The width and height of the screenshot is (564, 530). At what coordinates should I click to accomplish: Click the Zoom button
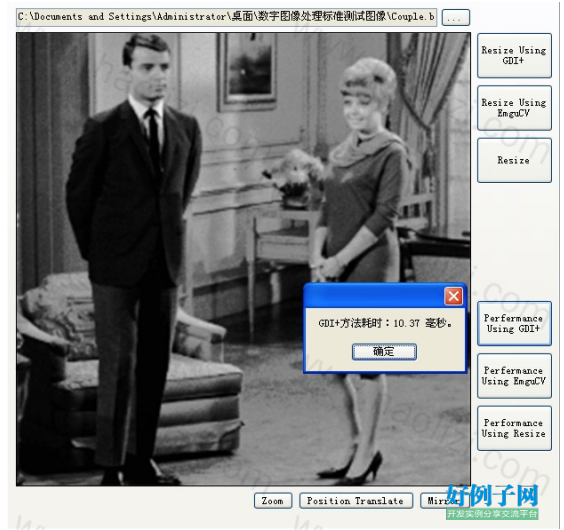[x=273, y=500]
